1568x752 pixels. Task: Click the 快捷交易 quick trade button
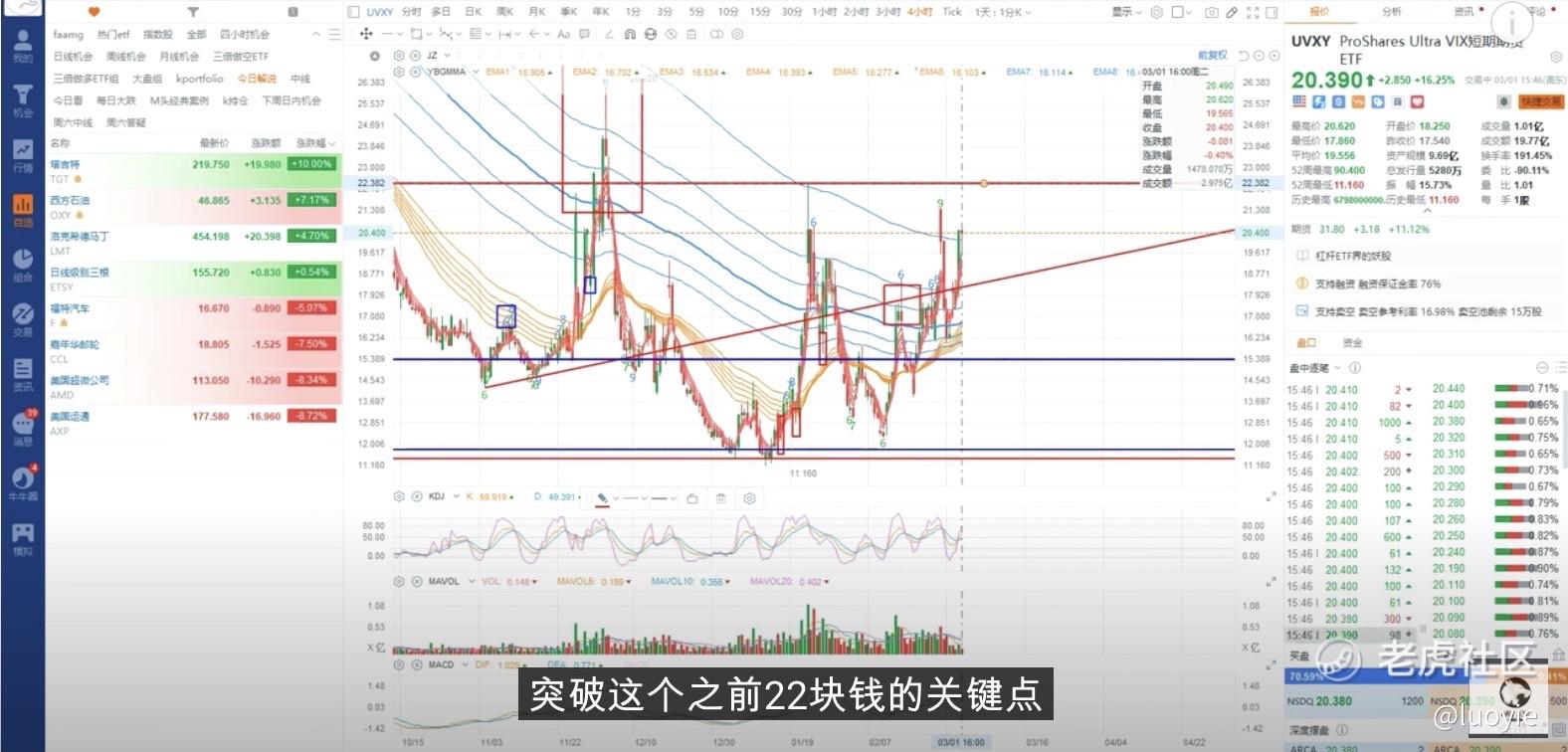tap(1541, 101)
